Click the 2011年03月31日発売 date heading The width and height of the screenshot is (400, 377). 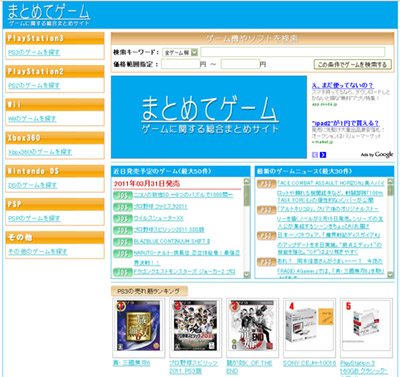point(147,184)
